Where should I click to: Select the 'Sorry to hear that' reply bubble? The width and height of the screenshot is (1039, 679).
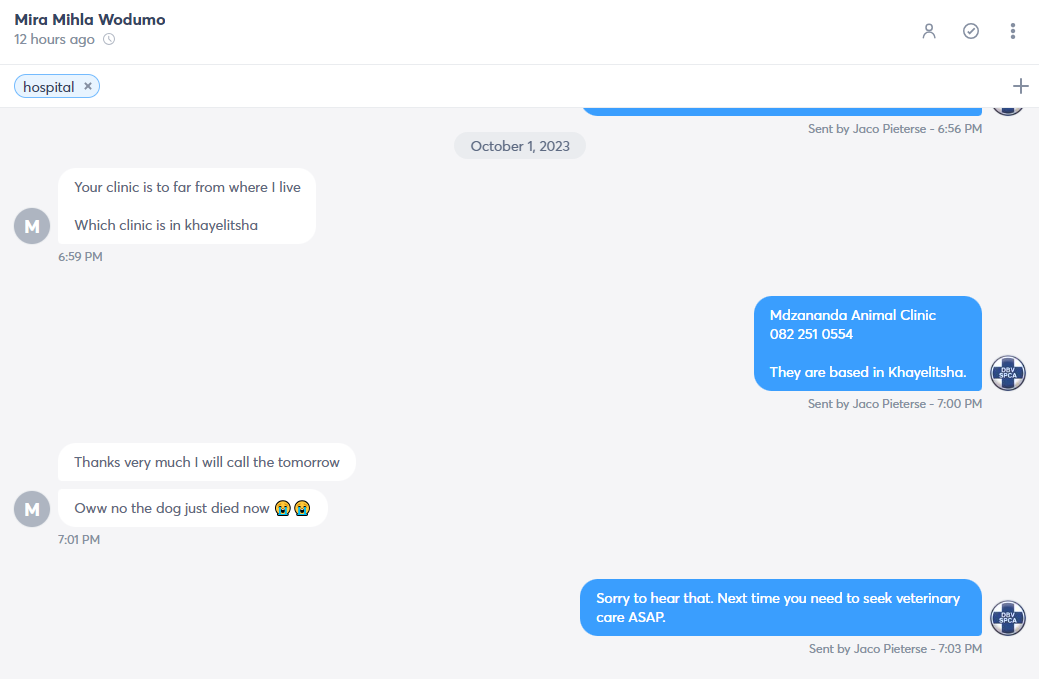tap(781, 607)
